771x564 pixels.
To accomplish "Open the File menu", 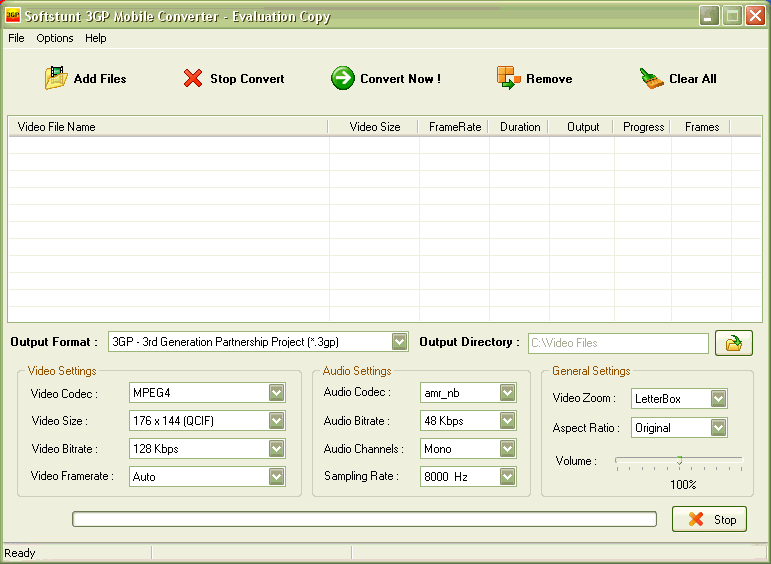I will pyautogui.click(x=16, y=38).
